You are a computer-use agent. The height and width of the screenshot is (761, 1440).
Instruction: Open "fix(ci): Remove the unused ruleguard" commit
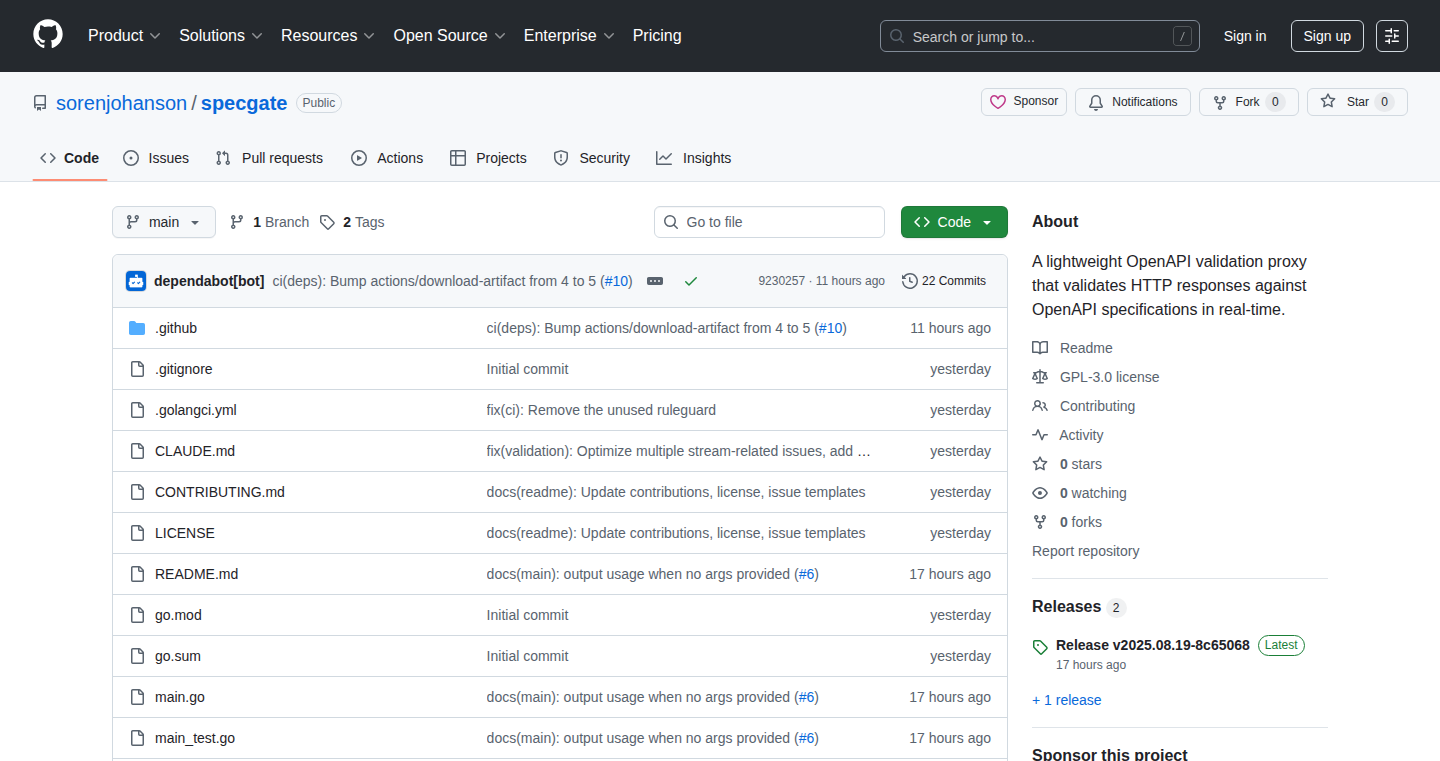(601, 410)
